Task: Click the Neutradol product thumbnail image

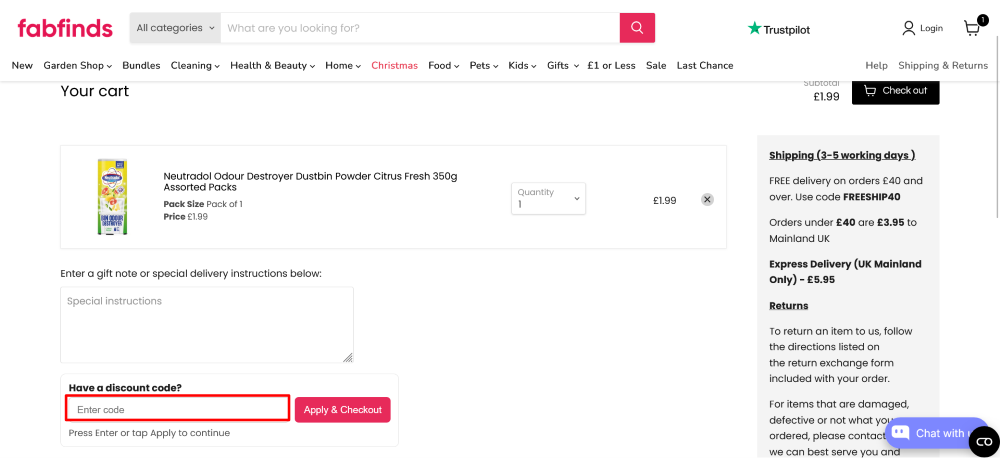Action: click(112, 196)
